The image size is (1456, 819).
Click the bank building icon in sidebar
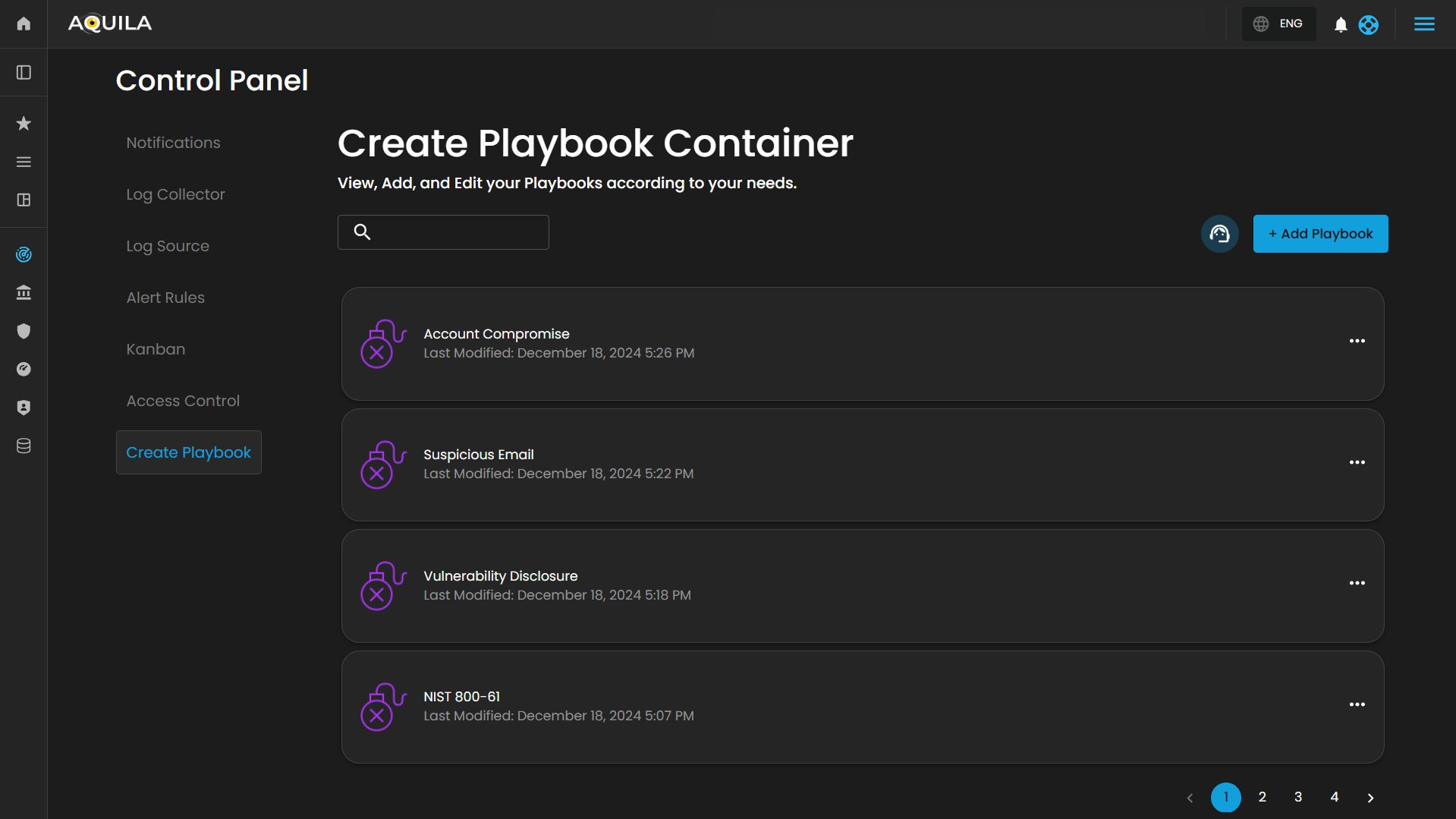pyautogui.click(x=24, y=292)
